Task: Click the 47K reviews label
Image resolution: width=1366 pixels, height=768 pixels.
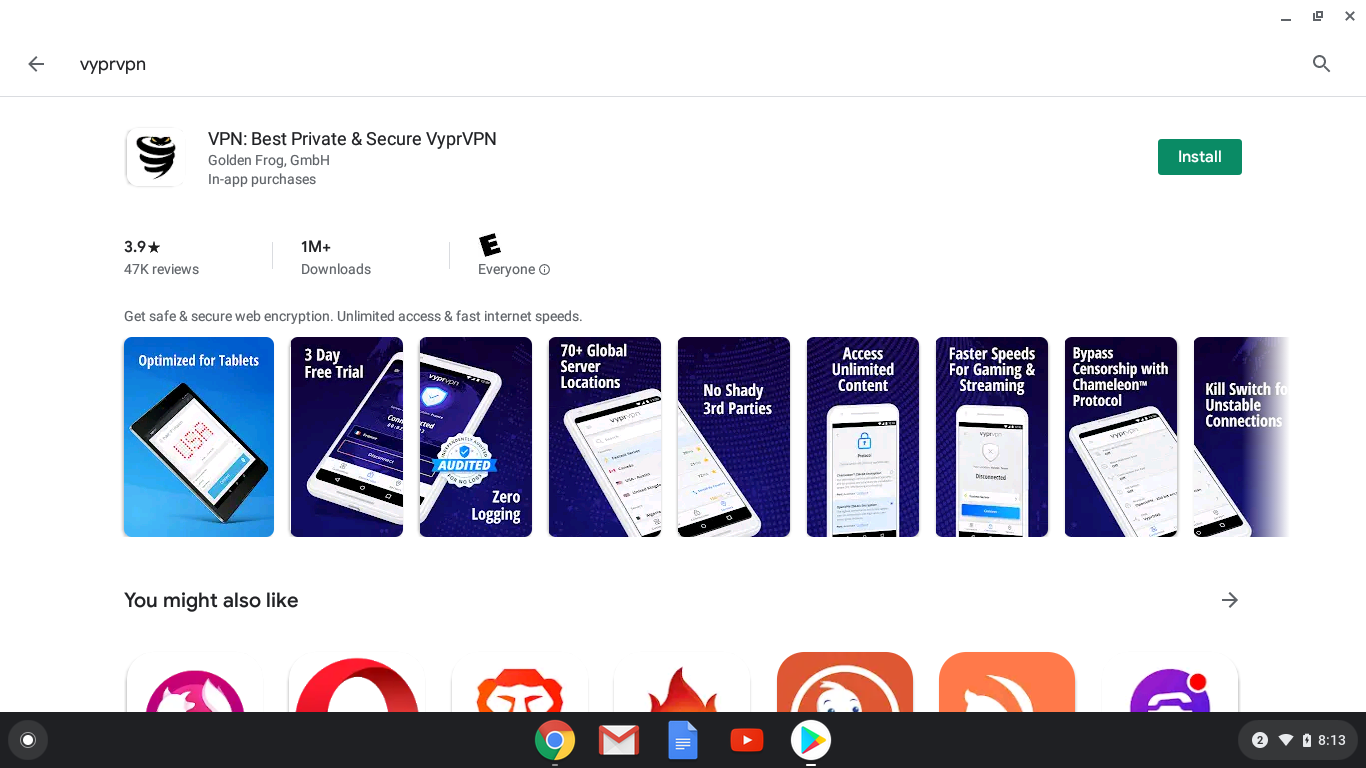Action: click(x=161, y=270)
